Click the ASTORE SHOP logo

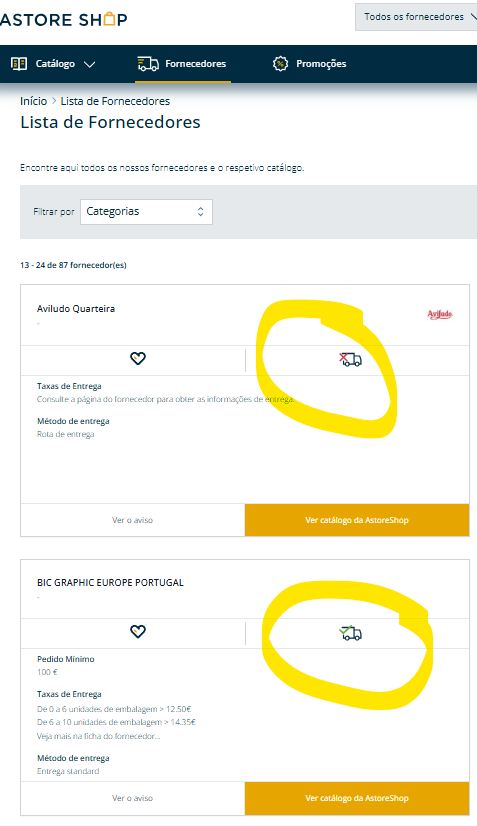click(64, 19)
